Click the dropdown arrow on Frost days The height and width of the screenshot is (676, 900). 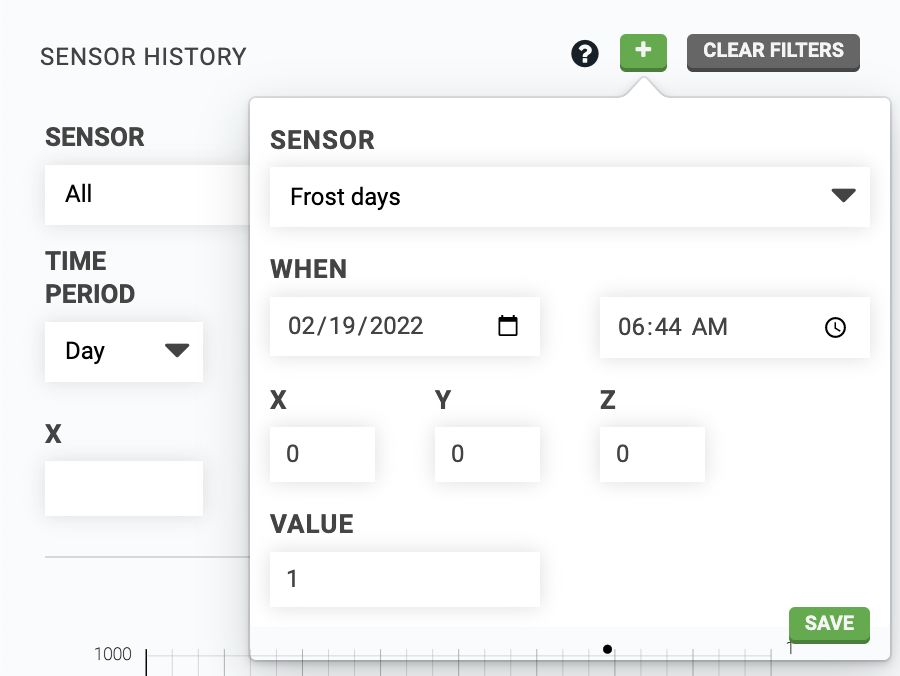(843, 197)
